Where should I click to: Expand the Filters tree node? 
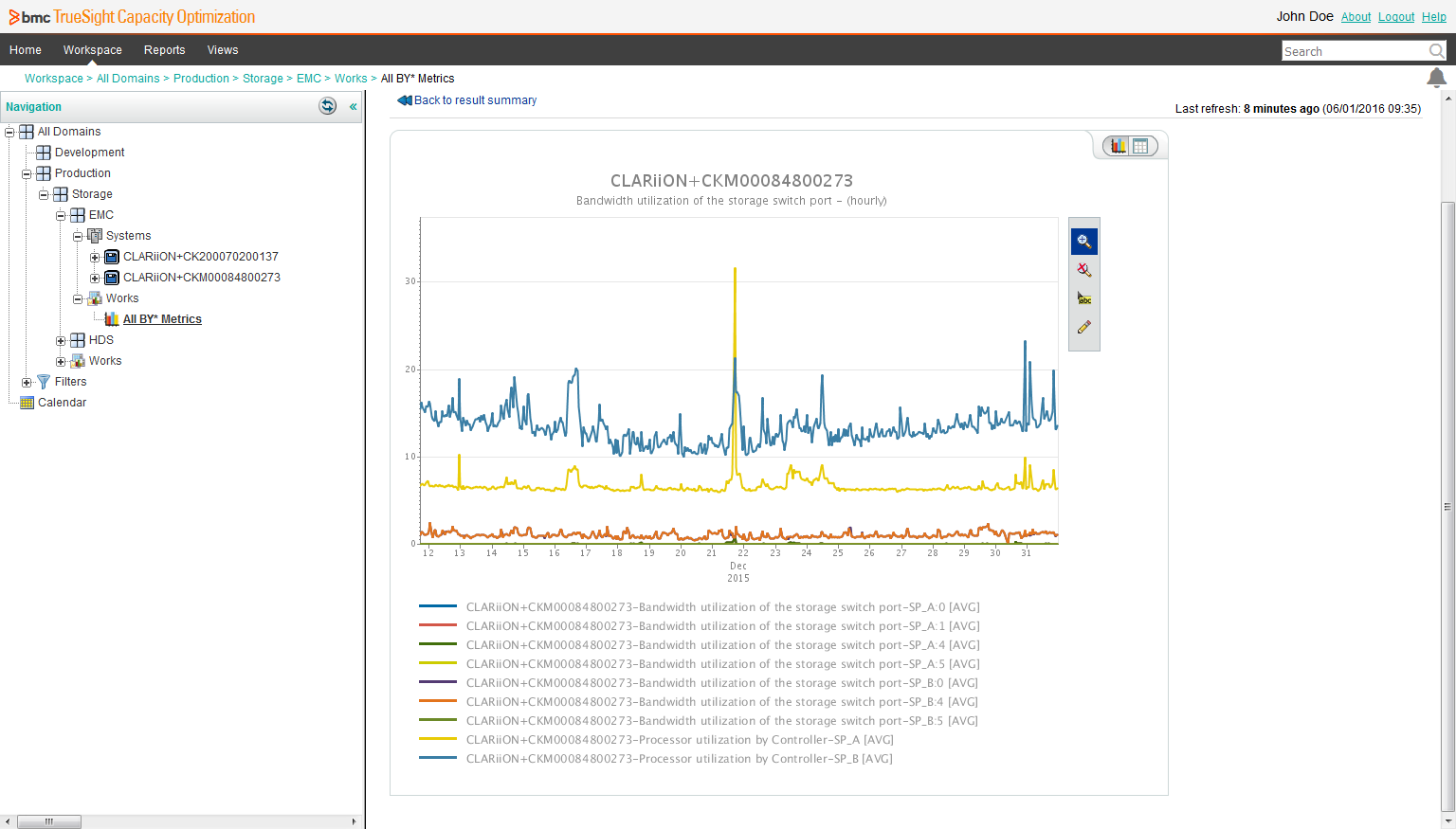[27, 382]
